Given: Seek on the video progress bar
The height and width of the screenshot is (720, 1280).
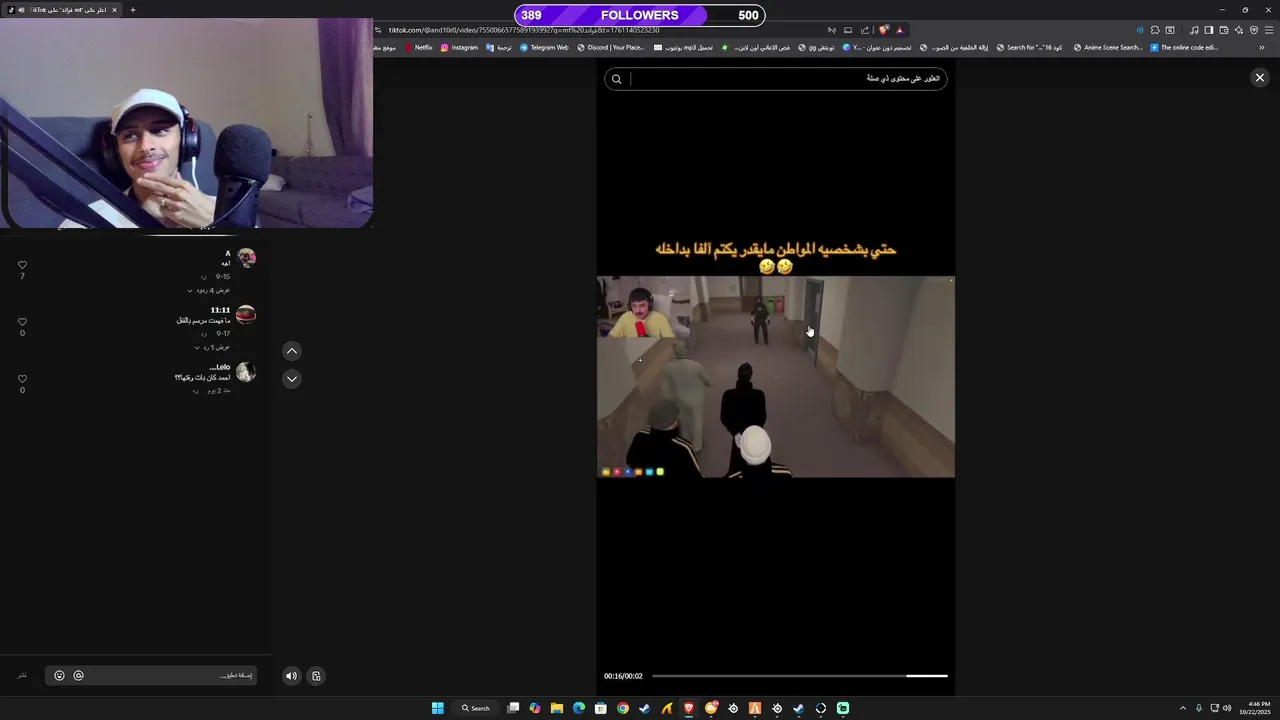Looking at the screenshot, I should tap(799, 676).
